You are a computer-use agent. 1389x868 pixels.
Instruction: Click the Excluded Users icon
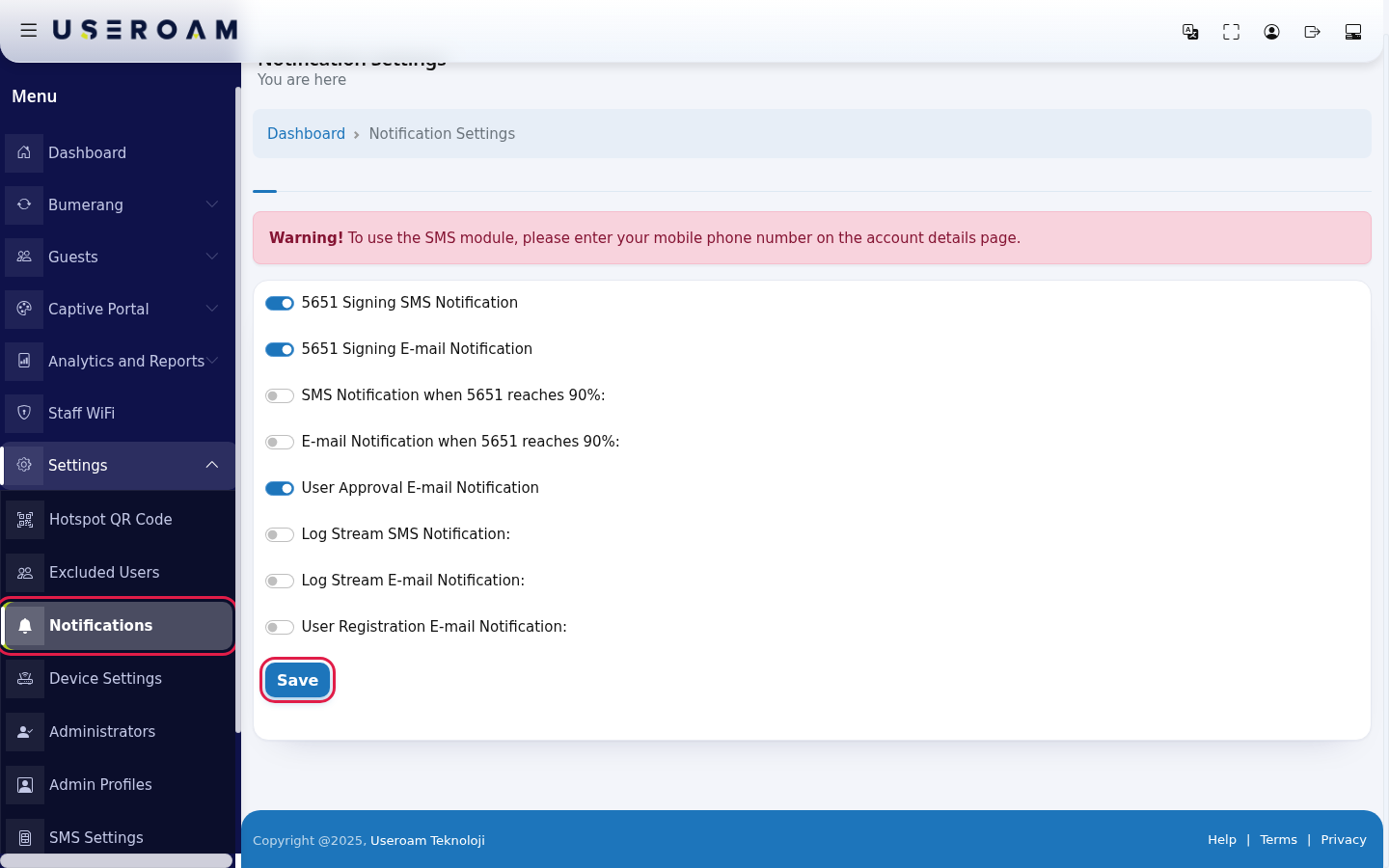click(25, 573)
